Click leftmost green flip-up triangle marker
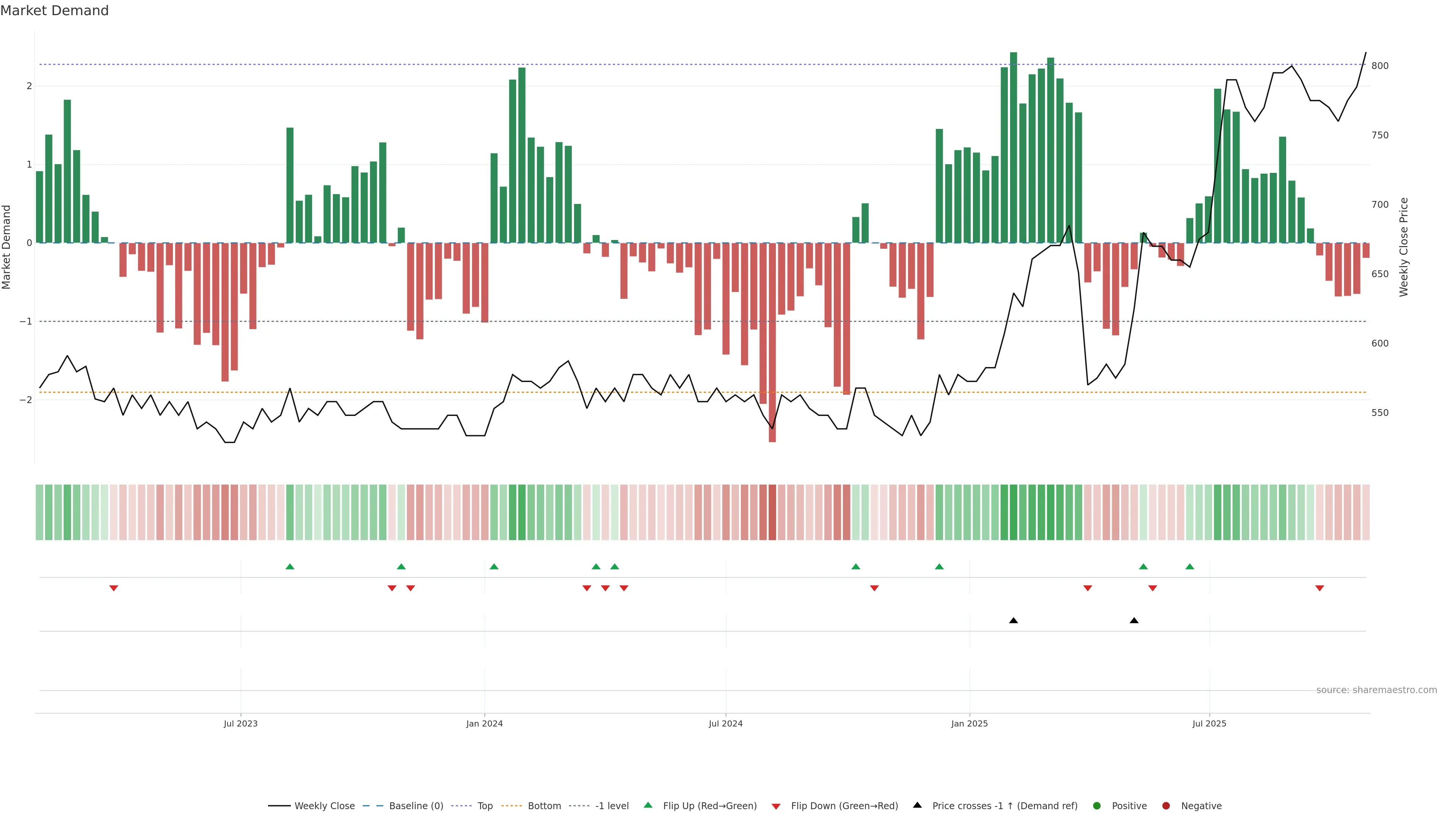The image size is (1456, 819). tap(290, 566)
